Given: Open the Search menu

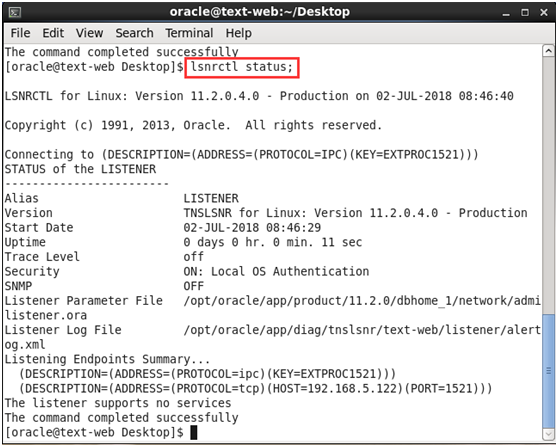Looking at the screenshot, I should click(134, 33).
